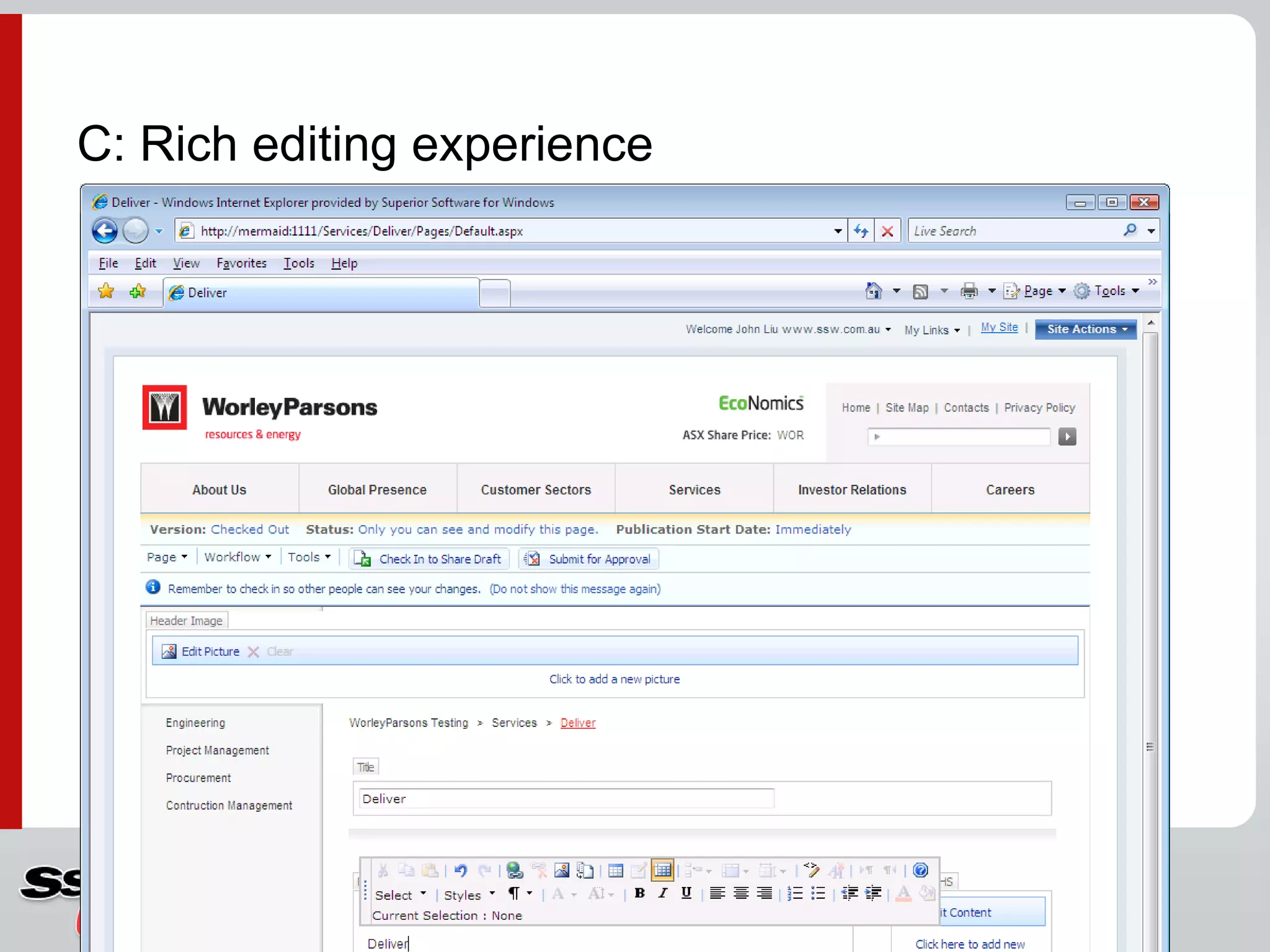Click the Add to Favorites icon
Image resolution: width=1270 pixels, height=952 pixels.
[138, 291]
